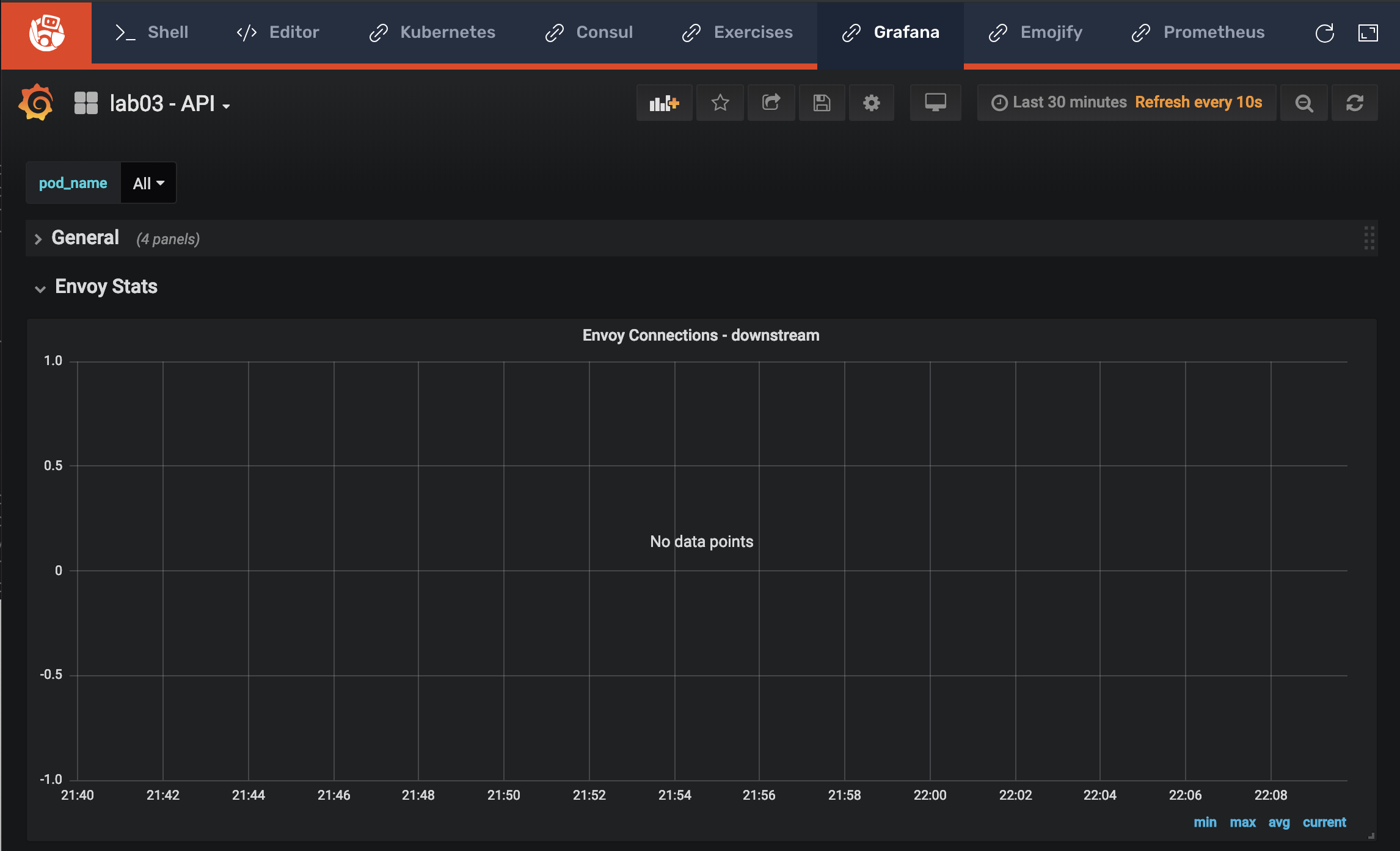Sort legend by min
The height and width of the screenshot is (851, 1400).
click(x=1205, y=822)
